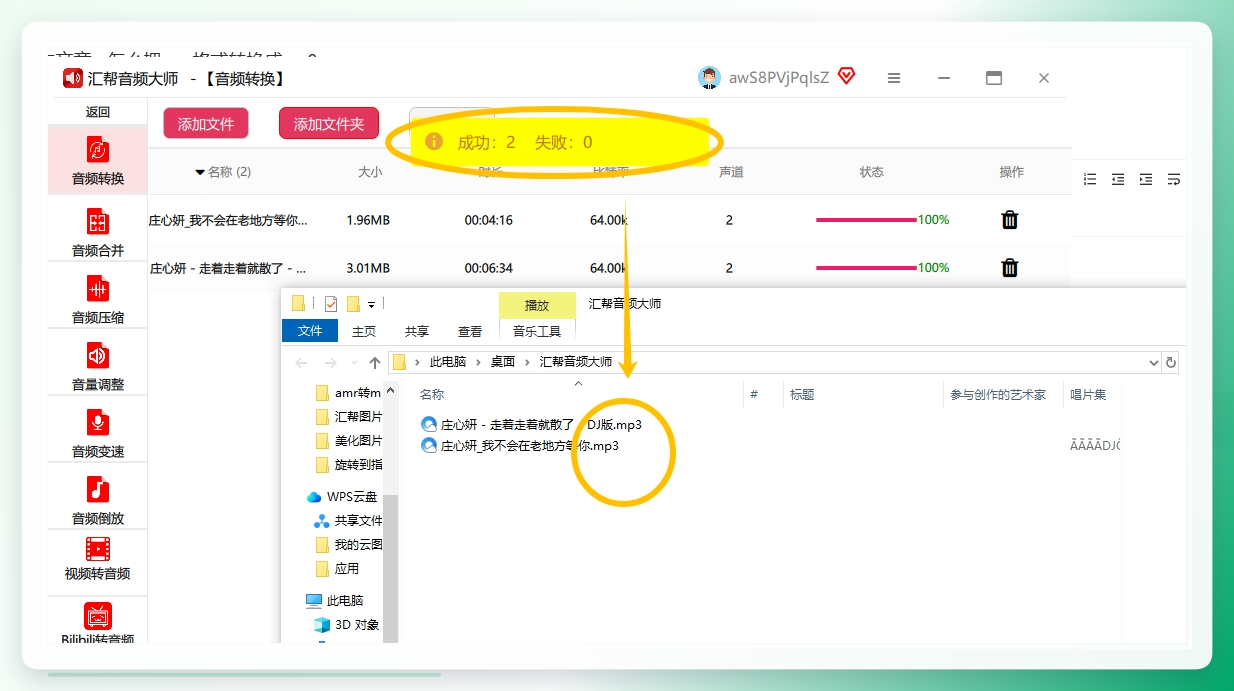The height and width of the screenshot is (691, 1234).
Task: Open the 共享 ribbon tab
Action: [417, 331]
